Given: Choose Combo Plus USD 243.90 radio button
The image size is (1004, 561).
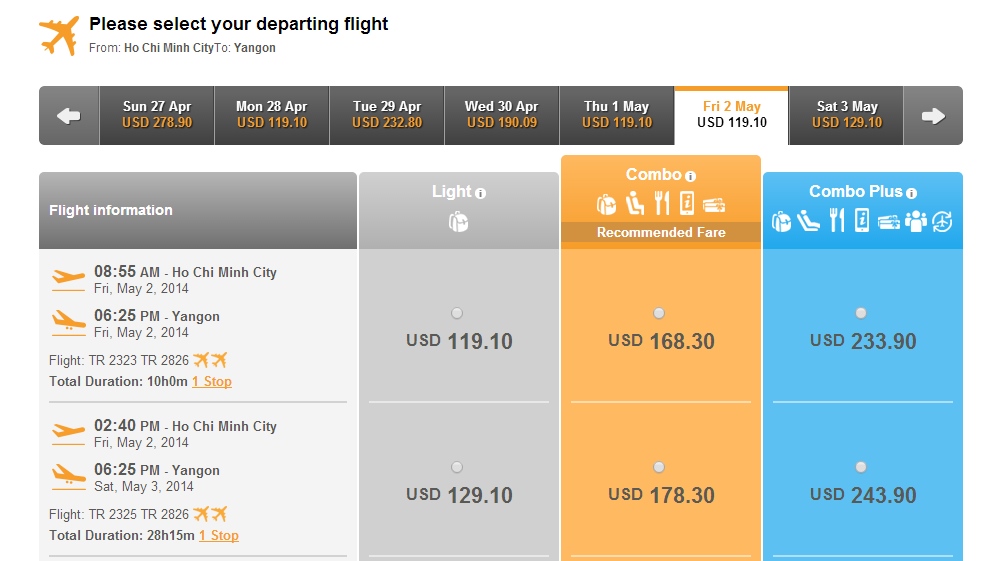Looking at the screenshot, I should (x=861, y=468).
